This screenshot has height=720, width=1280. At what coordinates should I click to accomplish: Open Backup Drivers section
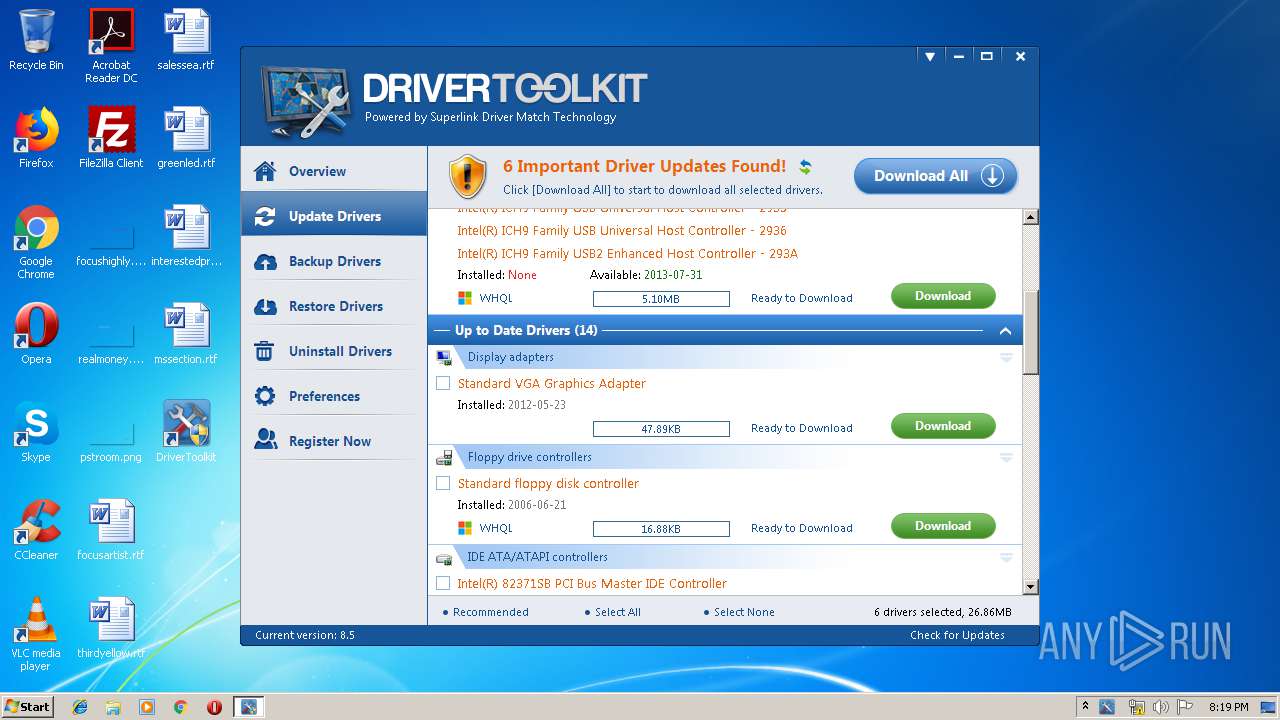tap(334, 261)
